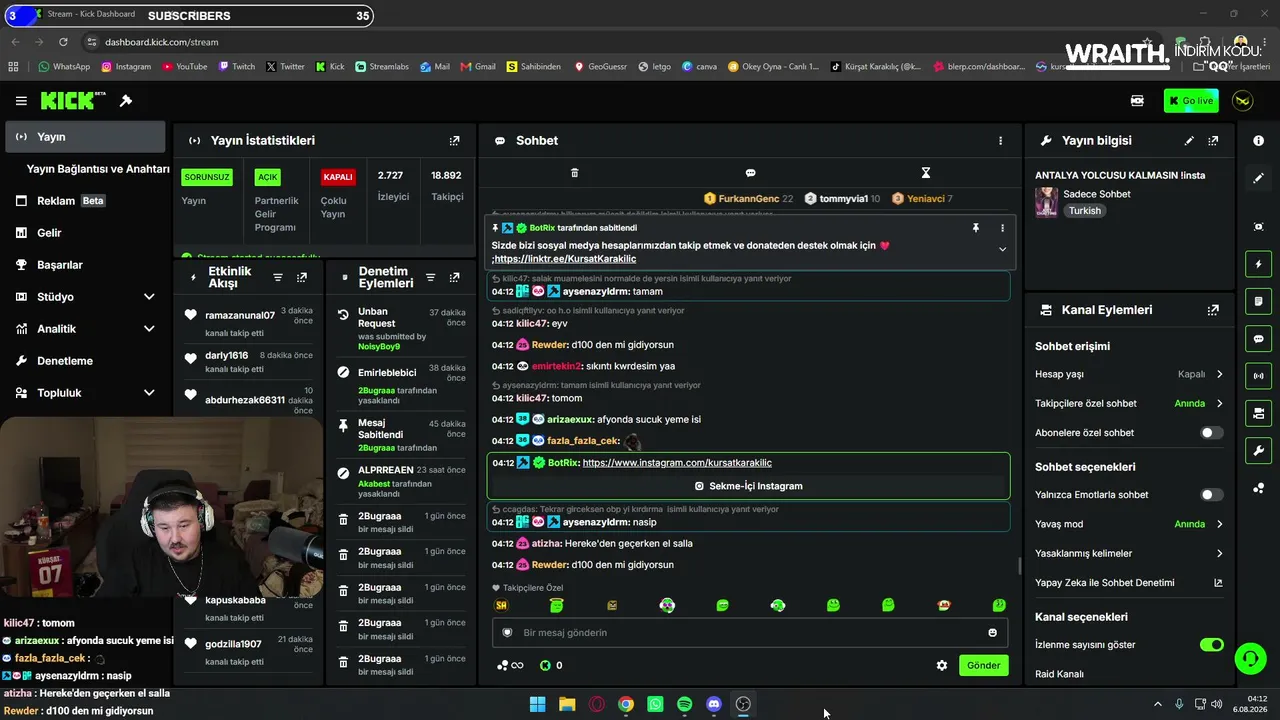The image size is (1280, 720).
Task: Open Yavaş mod setting
Action: pyautogui.click(x=1129, y=524)
